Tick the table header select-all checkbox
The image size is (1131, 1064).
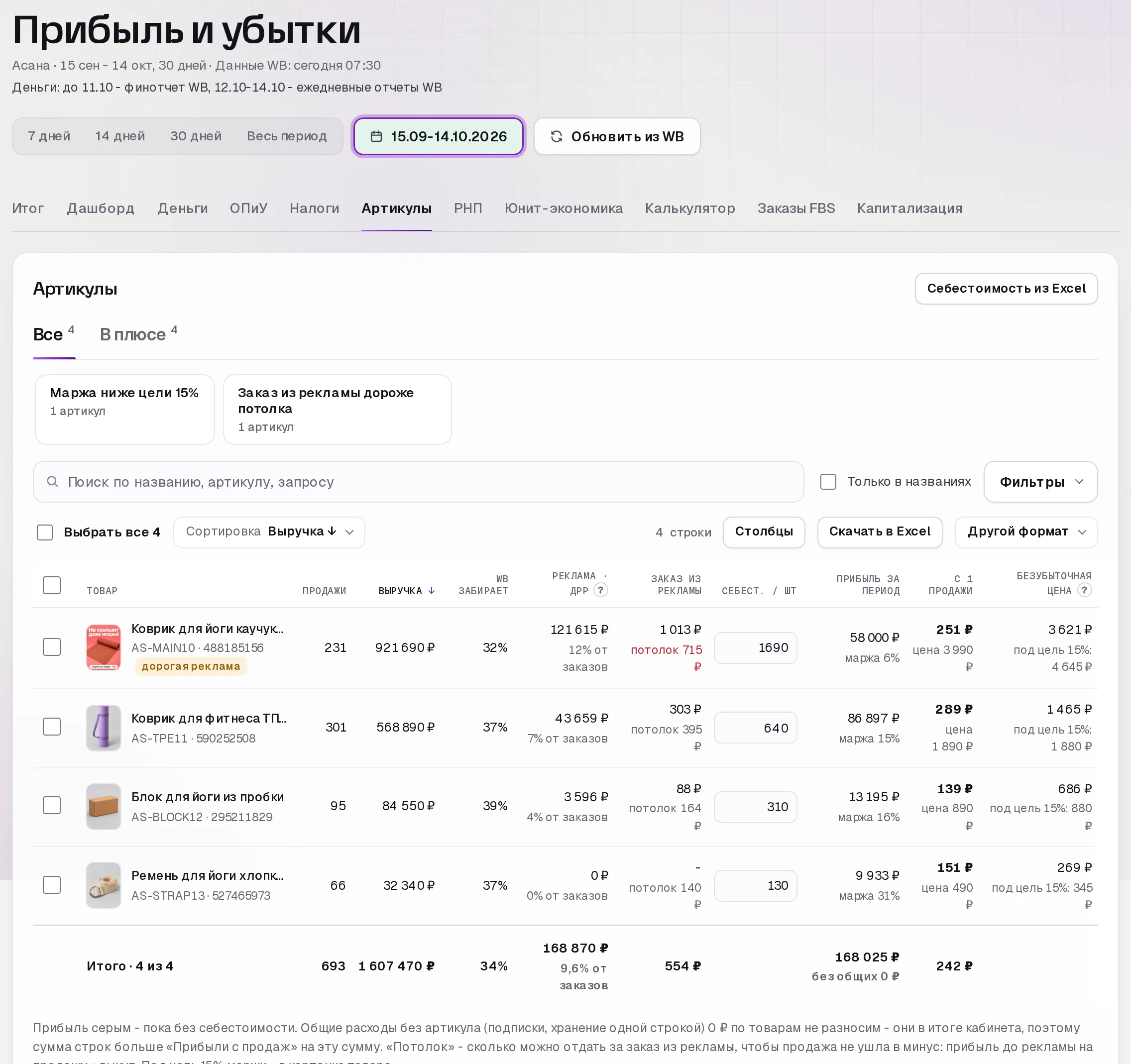coord(52,585)
